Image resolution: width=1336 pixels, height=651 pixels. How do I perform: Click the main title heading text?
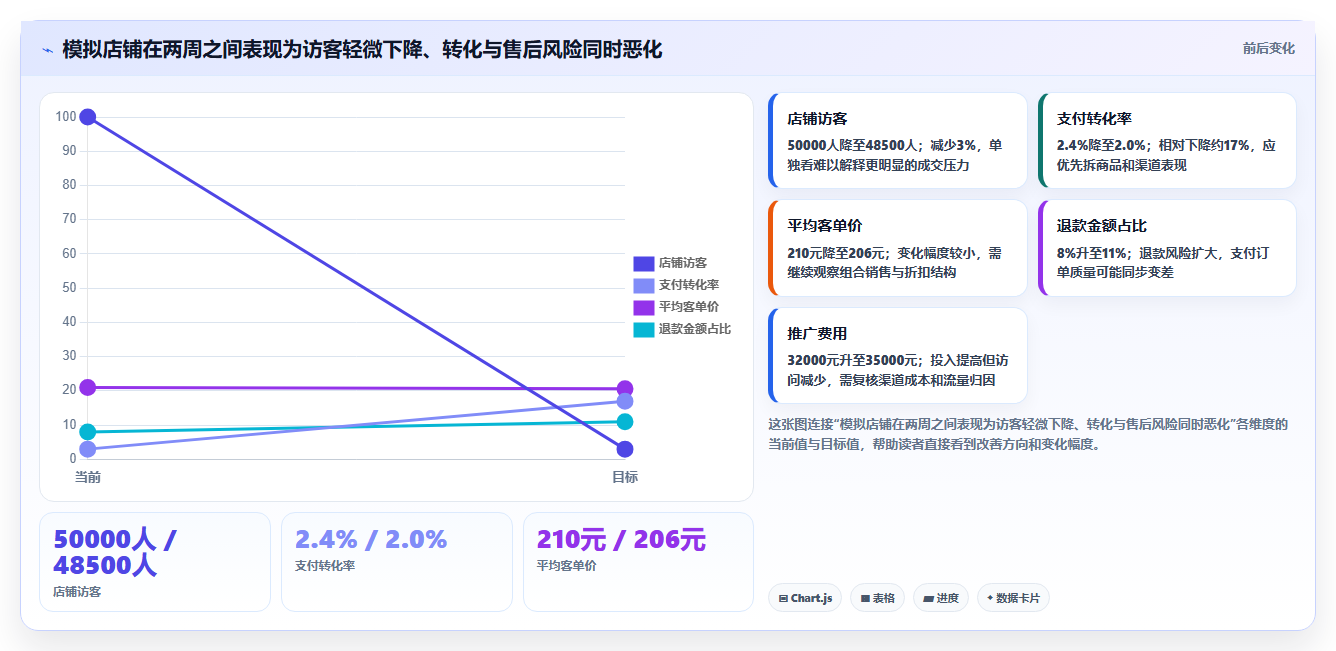(x=362, y=50)
